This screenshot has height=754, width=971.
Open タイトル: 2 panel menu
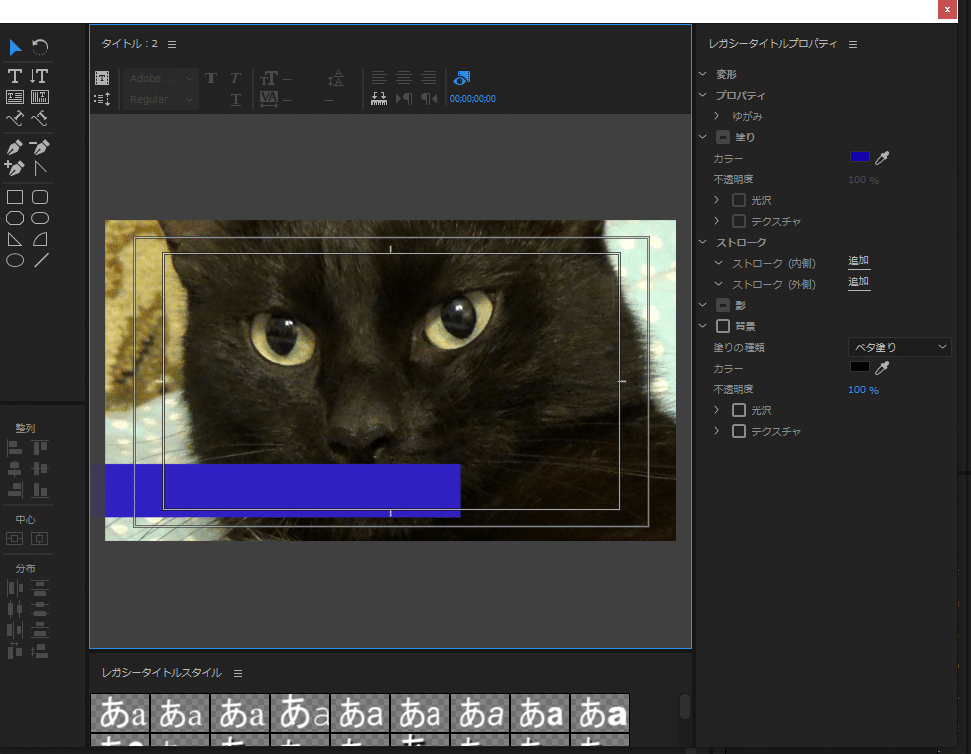(x=172, y=45)
